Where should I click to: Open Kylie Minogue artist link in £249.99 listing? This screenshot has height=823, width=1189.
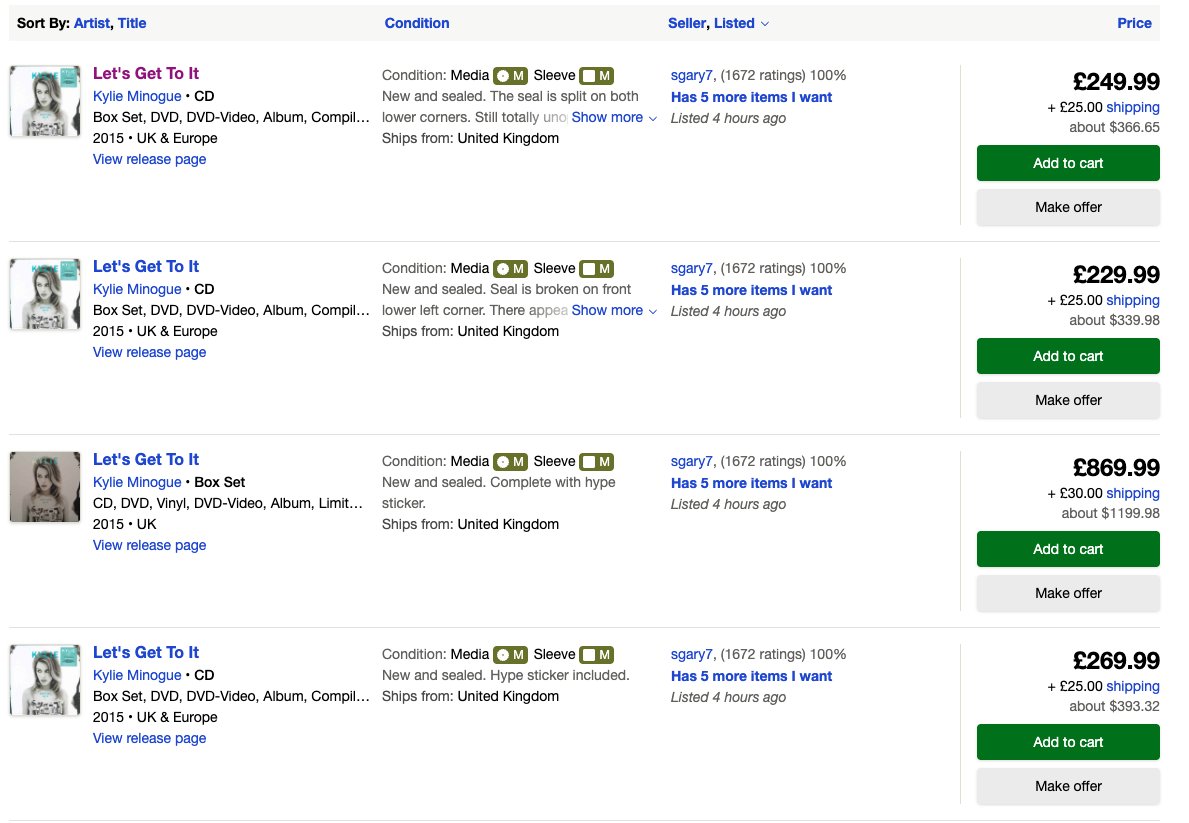pyautogui.click(x=136, y=96)
